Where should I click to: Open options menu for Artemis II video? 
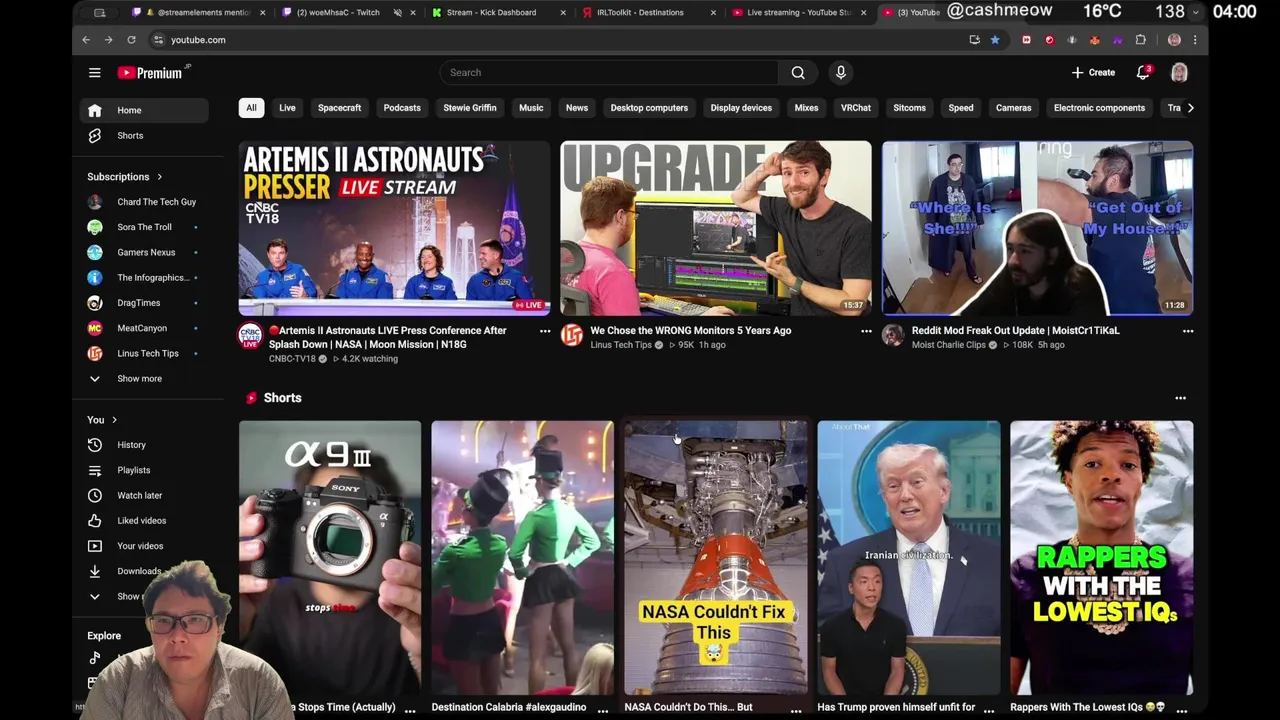click(545, 331)
